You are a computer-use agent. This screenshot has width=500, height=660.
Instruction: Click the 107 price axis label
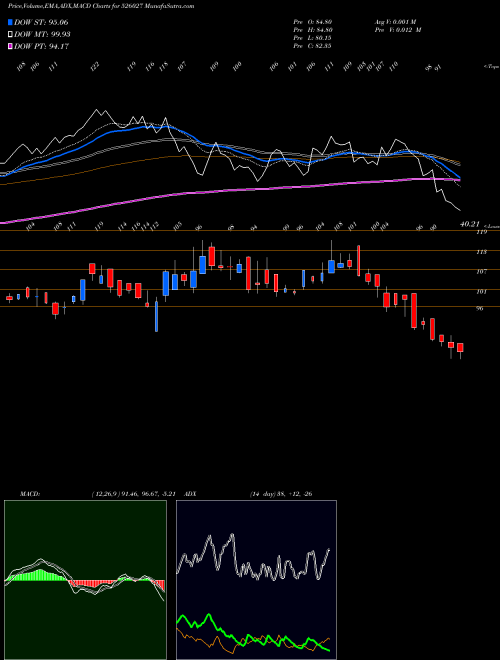(x=481, y=271)
